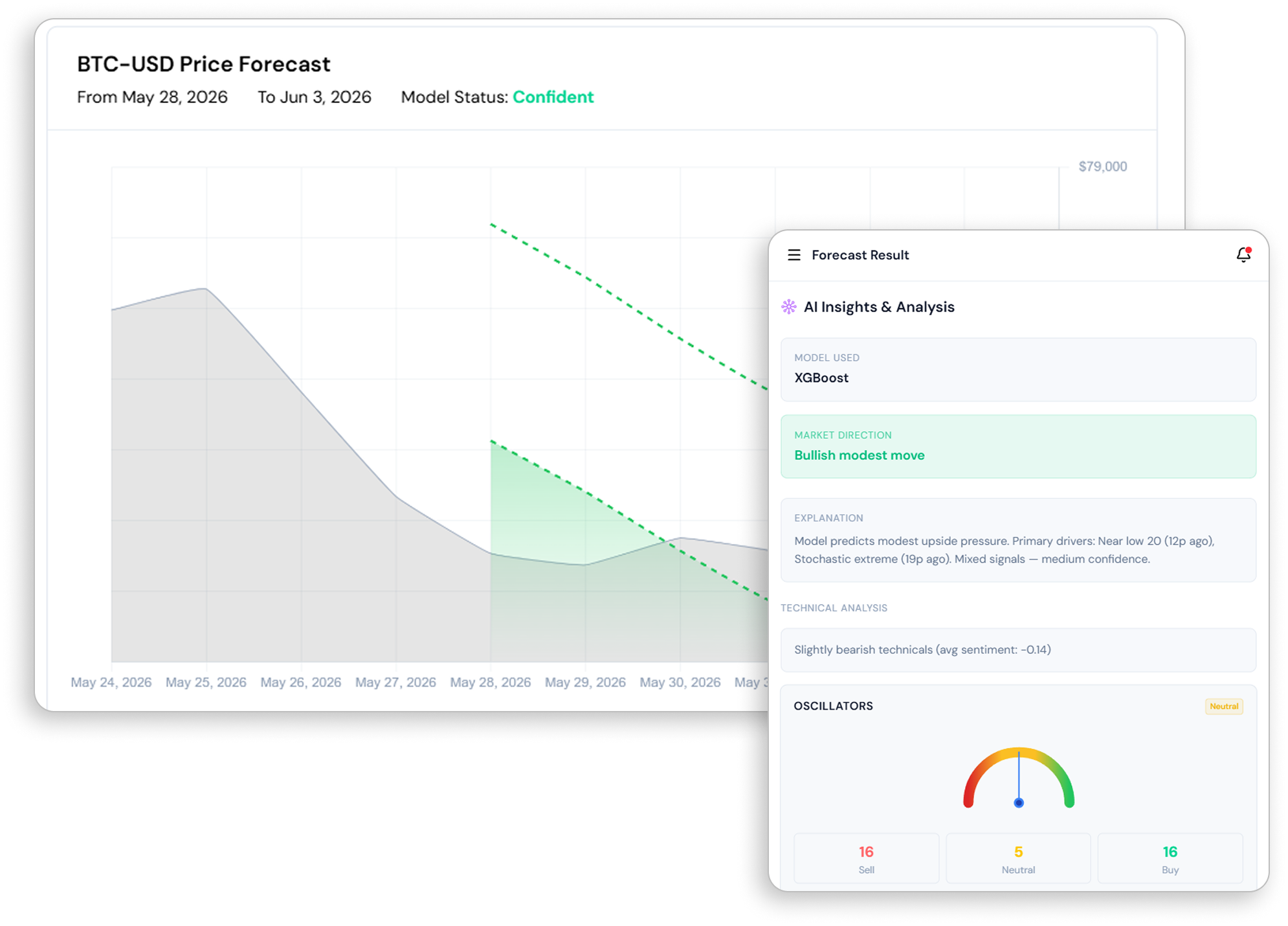Click May 29, 2026 axis label
This screenshot has width=1288, height=926.
tap(585, 683)
